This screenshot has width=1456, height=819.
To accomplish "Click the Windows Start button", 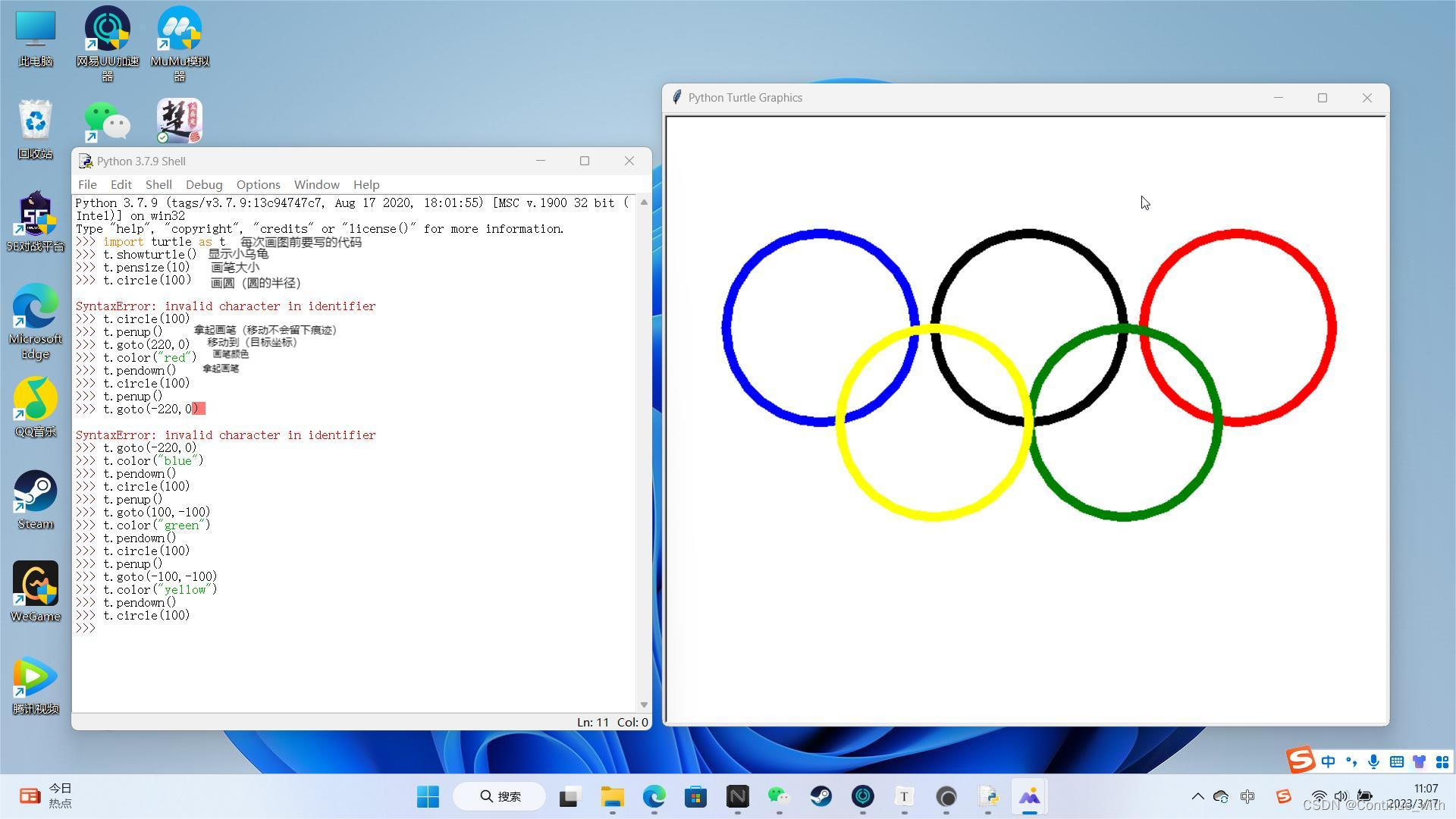I will point(428,796).
